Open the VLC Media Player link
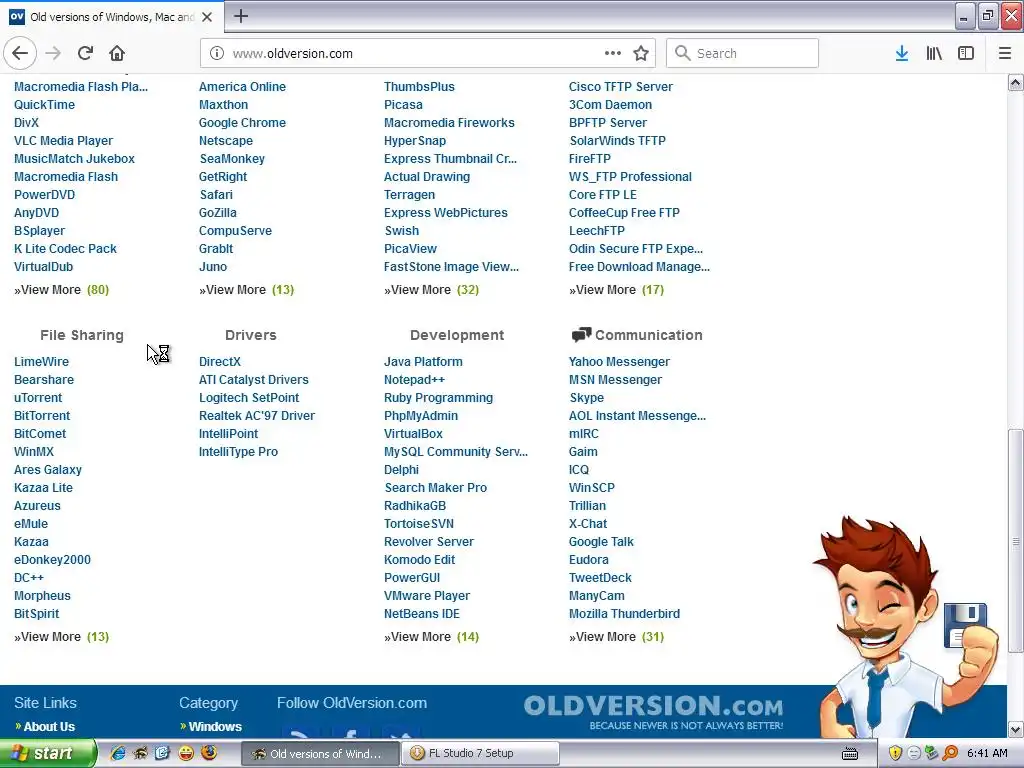The image size is (1024, 768). pos(63,140)
